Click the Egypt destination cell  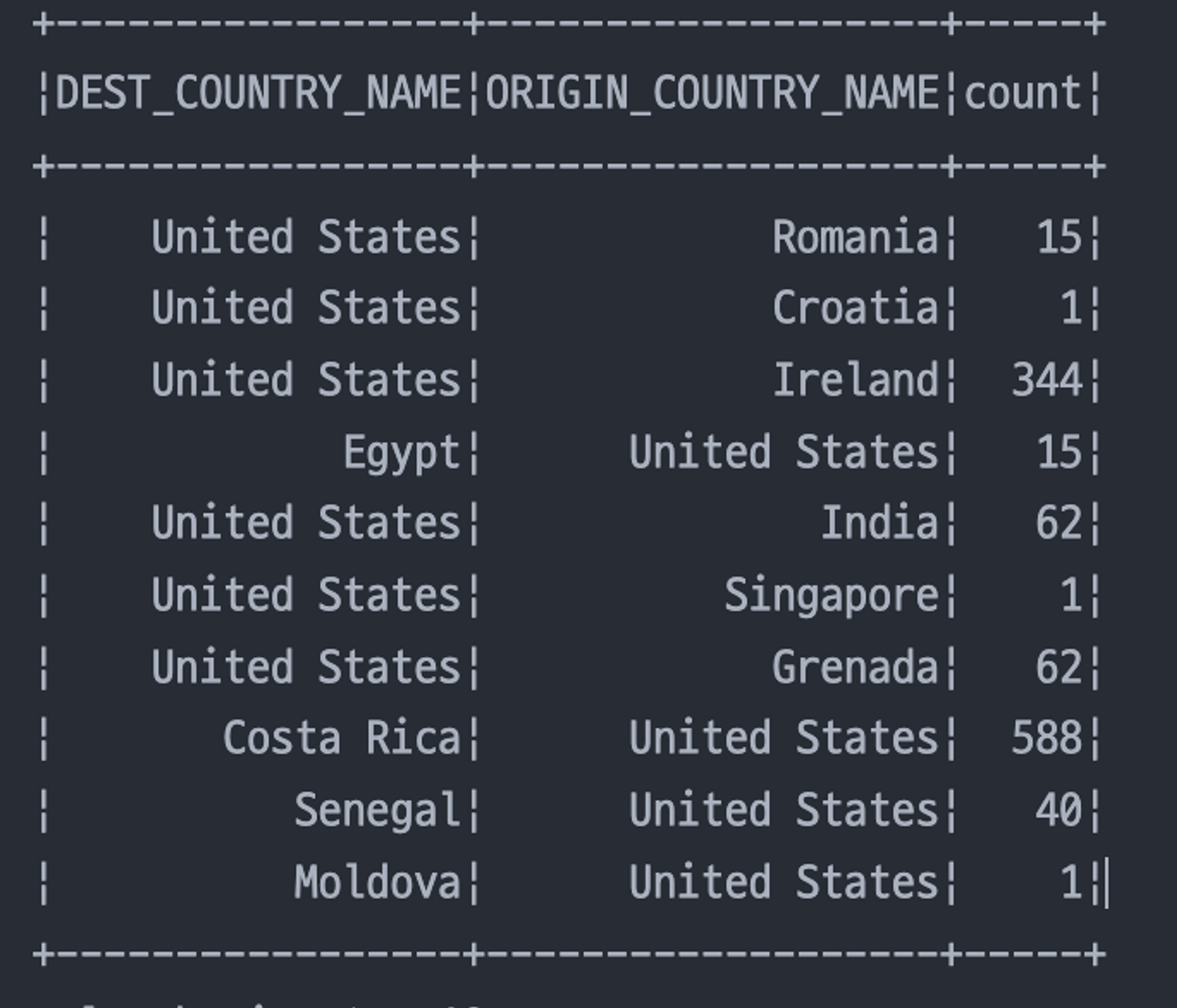[401, 453]
